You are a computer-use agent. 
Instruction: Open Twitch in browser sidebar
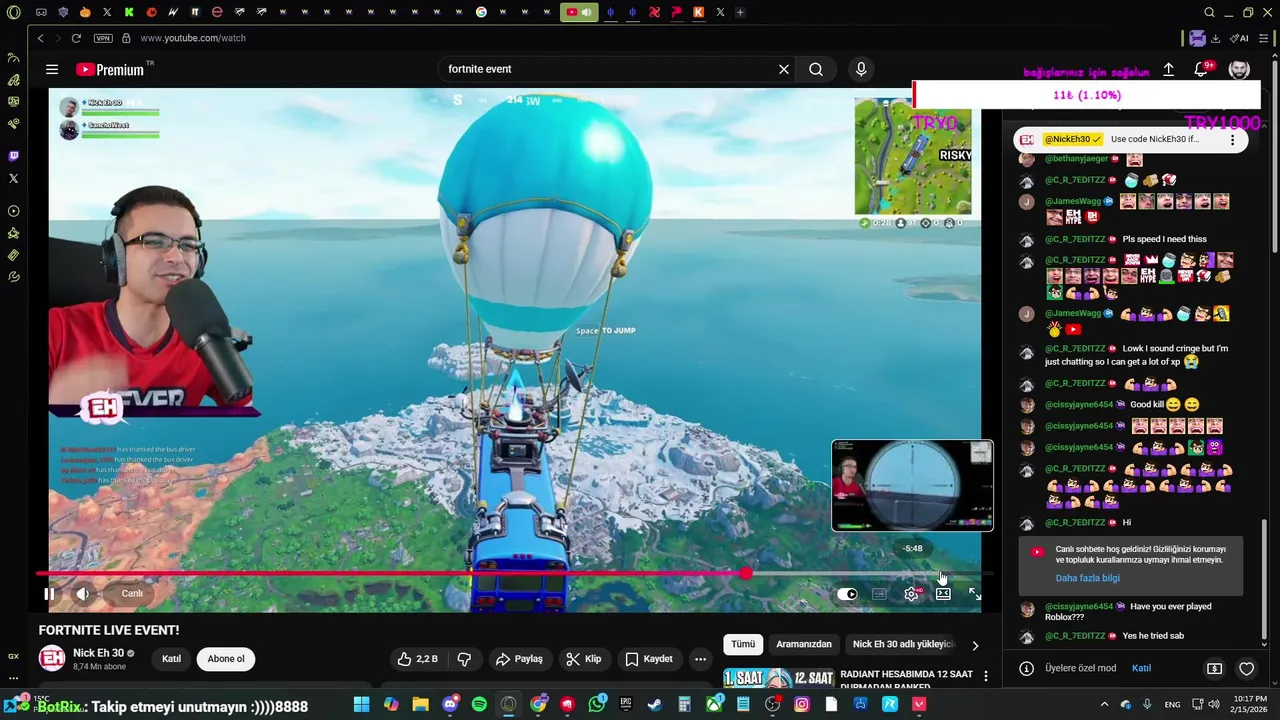(13, 156)
